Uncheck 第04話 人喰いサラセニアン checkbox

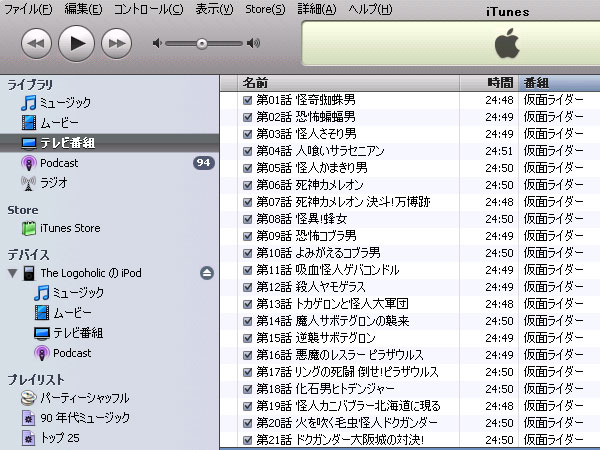click(248, 151)
